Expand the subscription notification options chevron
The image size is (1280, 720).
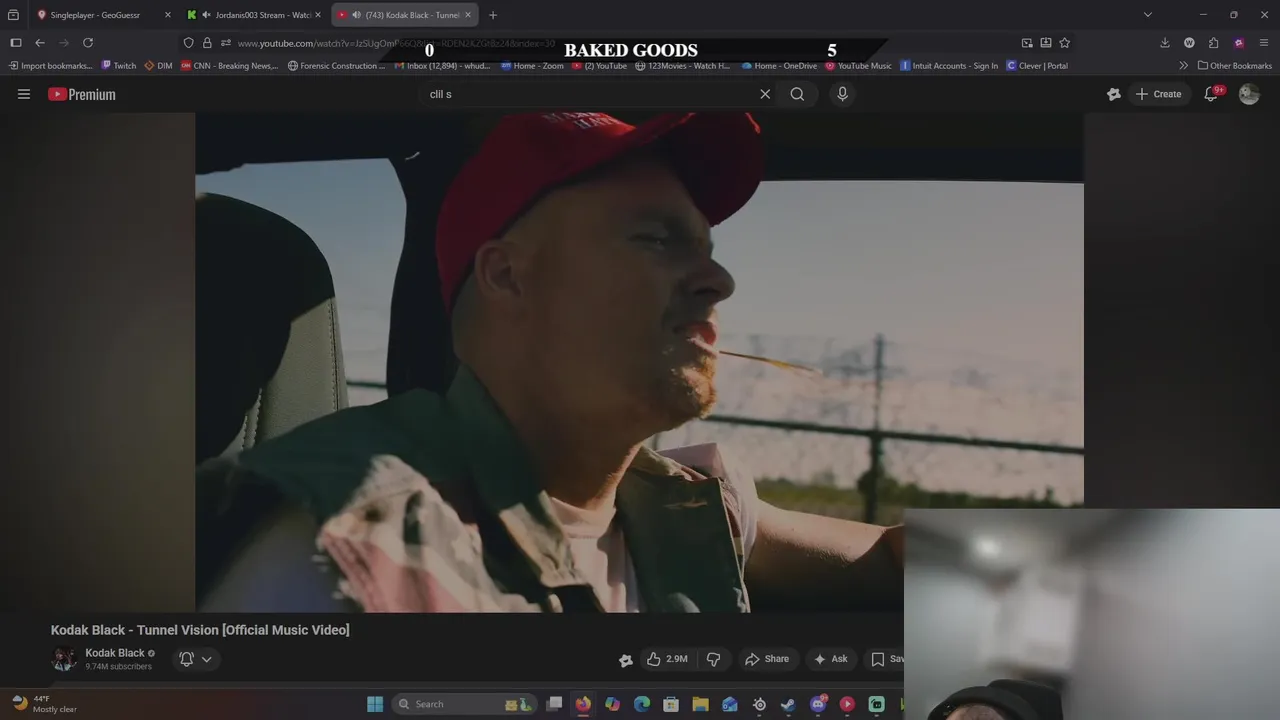click(x=207, y=659)
